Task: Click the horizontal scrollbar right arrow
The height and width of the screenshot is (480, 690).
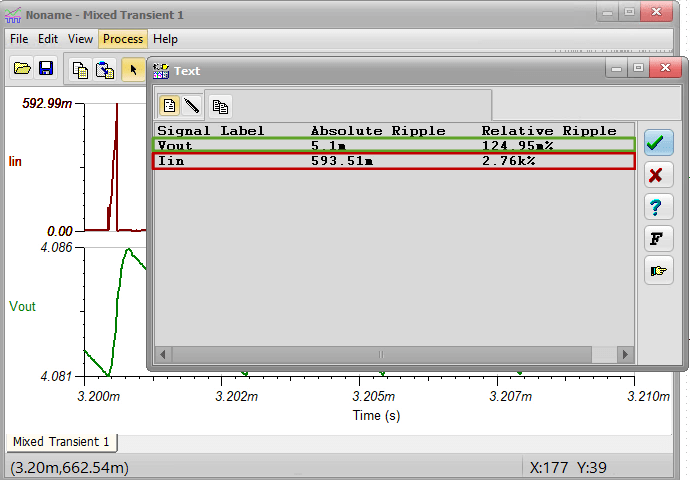Action: [x=625, y=355]
